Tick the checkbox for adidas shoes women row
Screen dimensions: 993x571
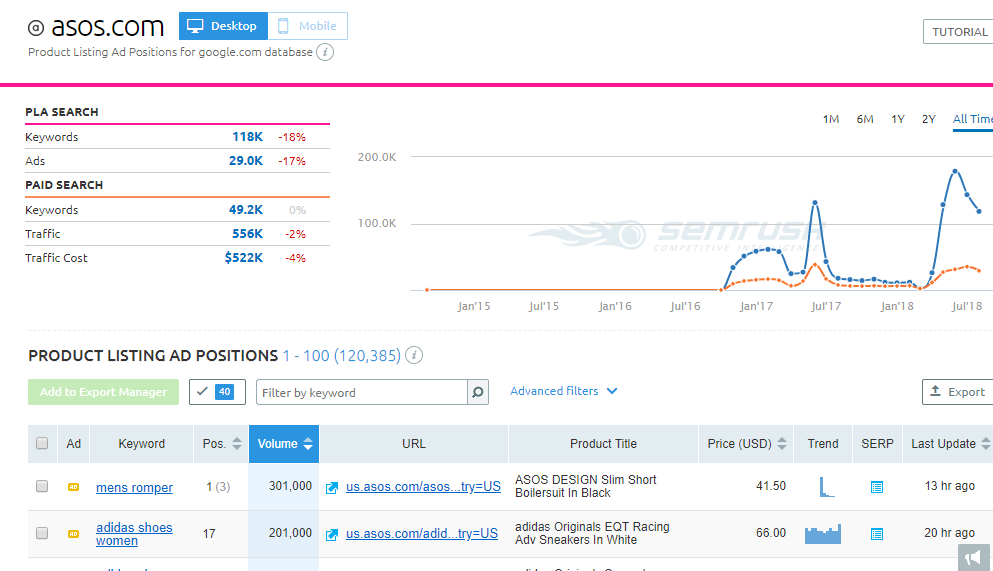[42, 533]
